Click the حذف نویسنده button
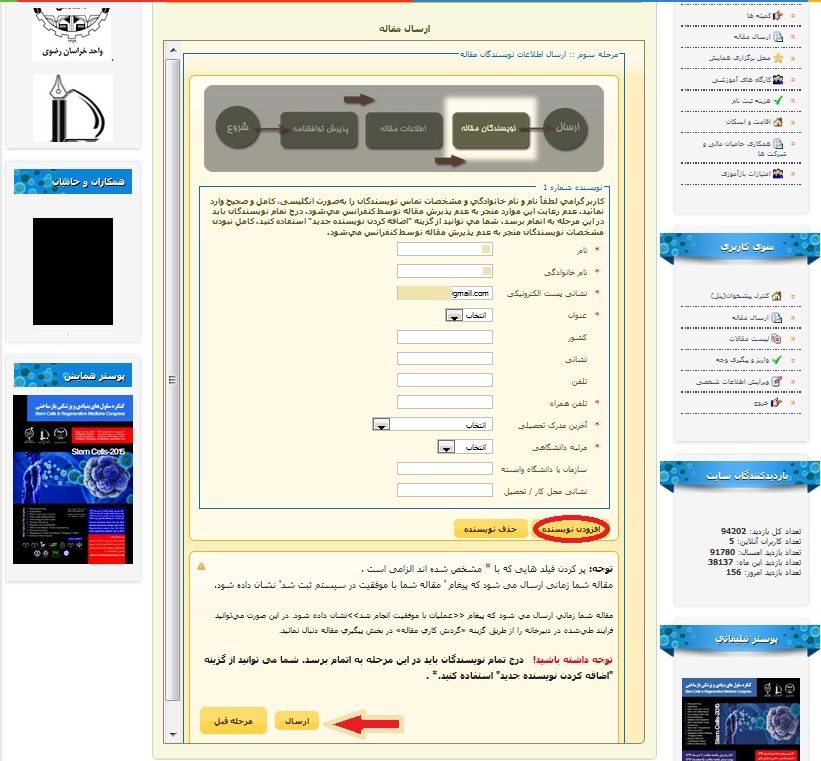The image size is (821, 761). pos(490,529)
